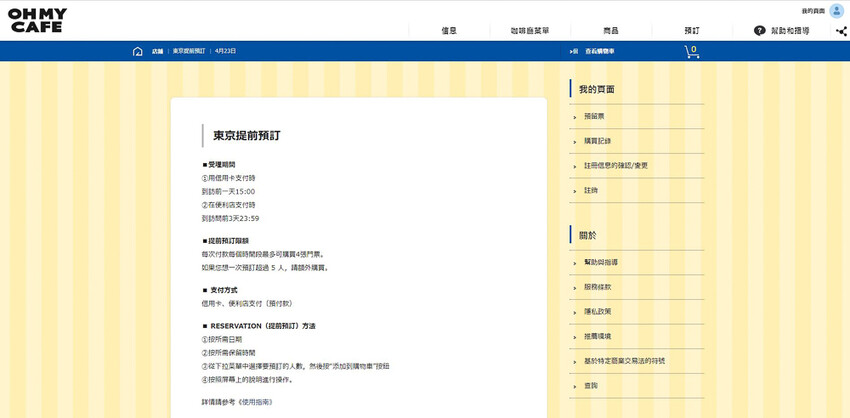Go to 店舖 breadcrumb link
The width and height of the screenshot is (850, 418).
coord(157,51)
